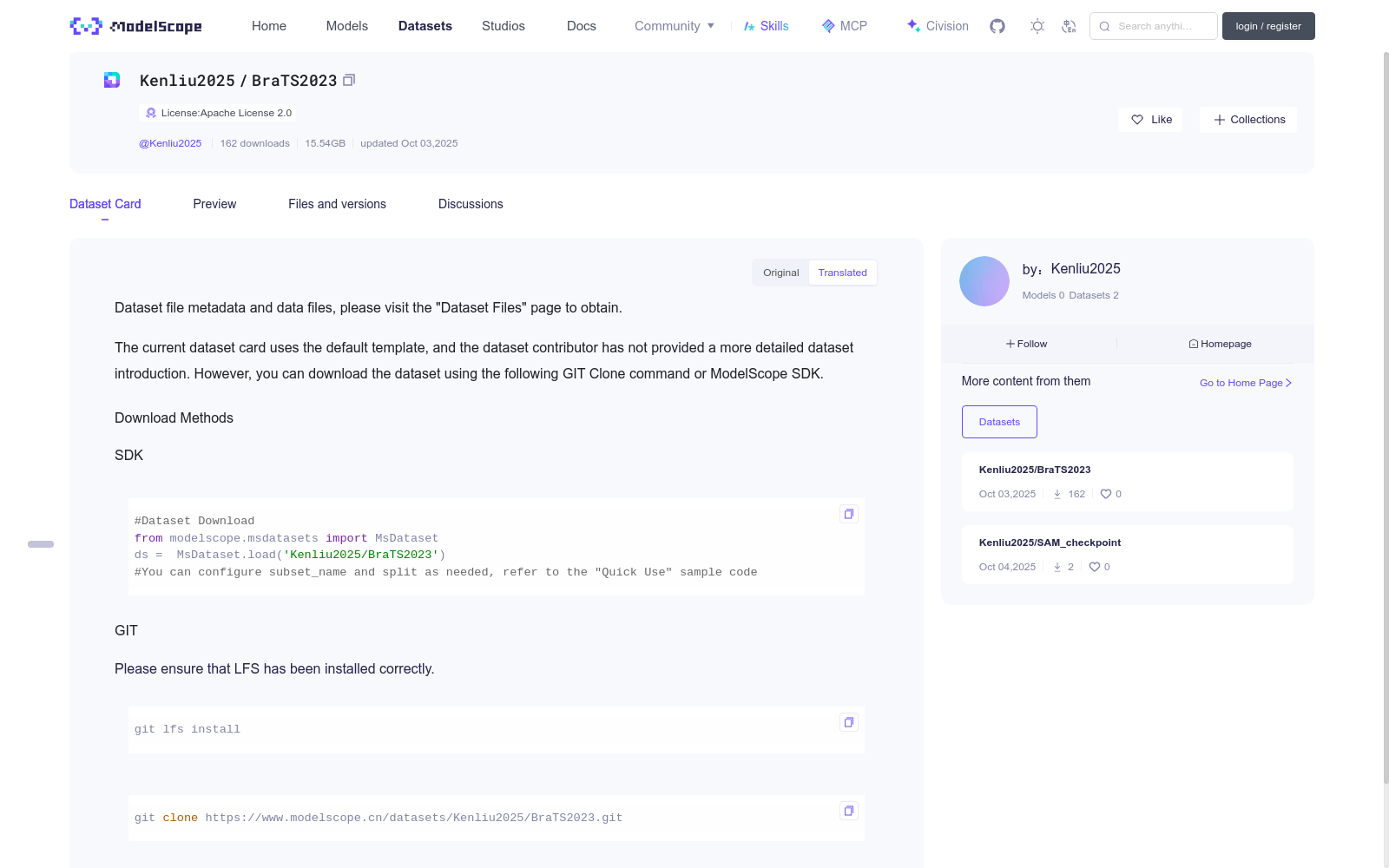Open the Studios nav item
1389x868 pixels.
504,26
